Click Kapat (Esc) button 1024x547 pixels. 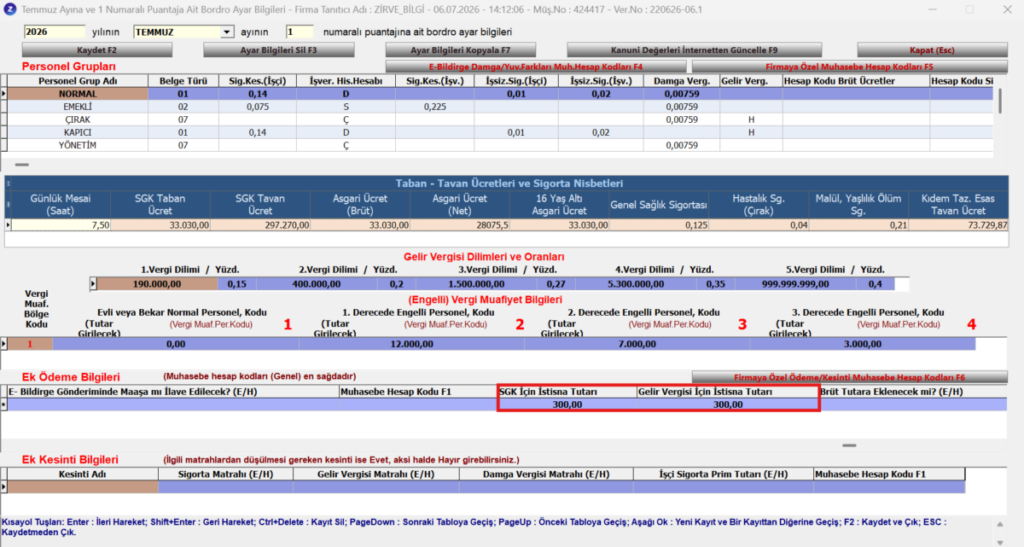click(932, 50)
